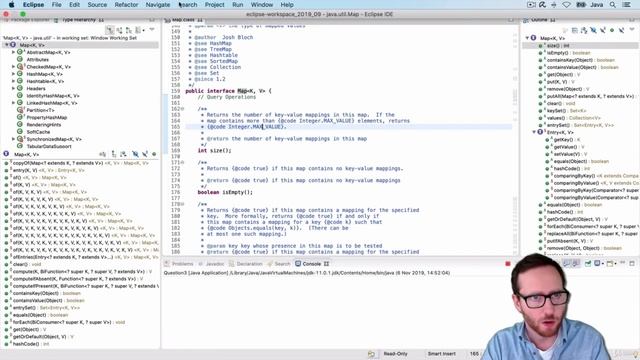Screen dimensions: 640x360
Task: Open the Open Console dropdown
Action: point(616,264)
